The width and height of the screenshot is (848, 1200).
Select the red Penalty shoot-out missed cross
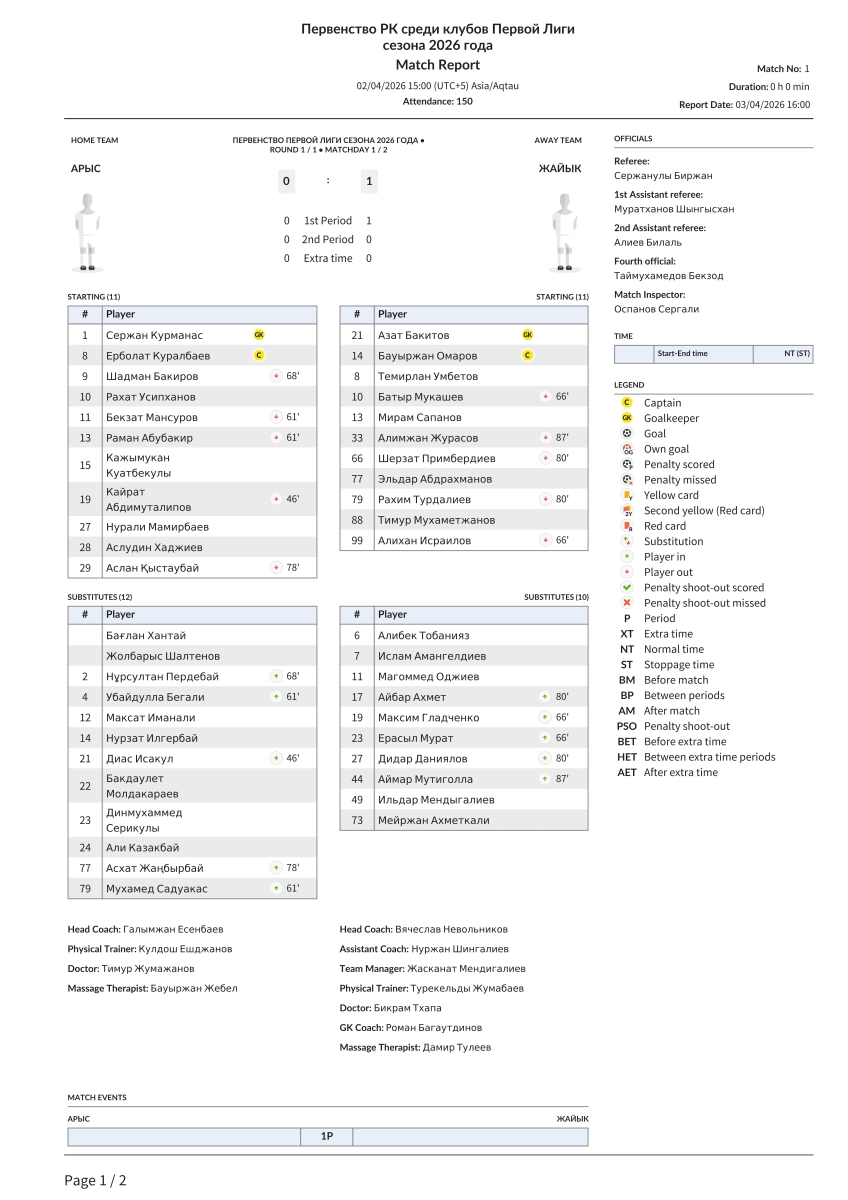point(627,603)
